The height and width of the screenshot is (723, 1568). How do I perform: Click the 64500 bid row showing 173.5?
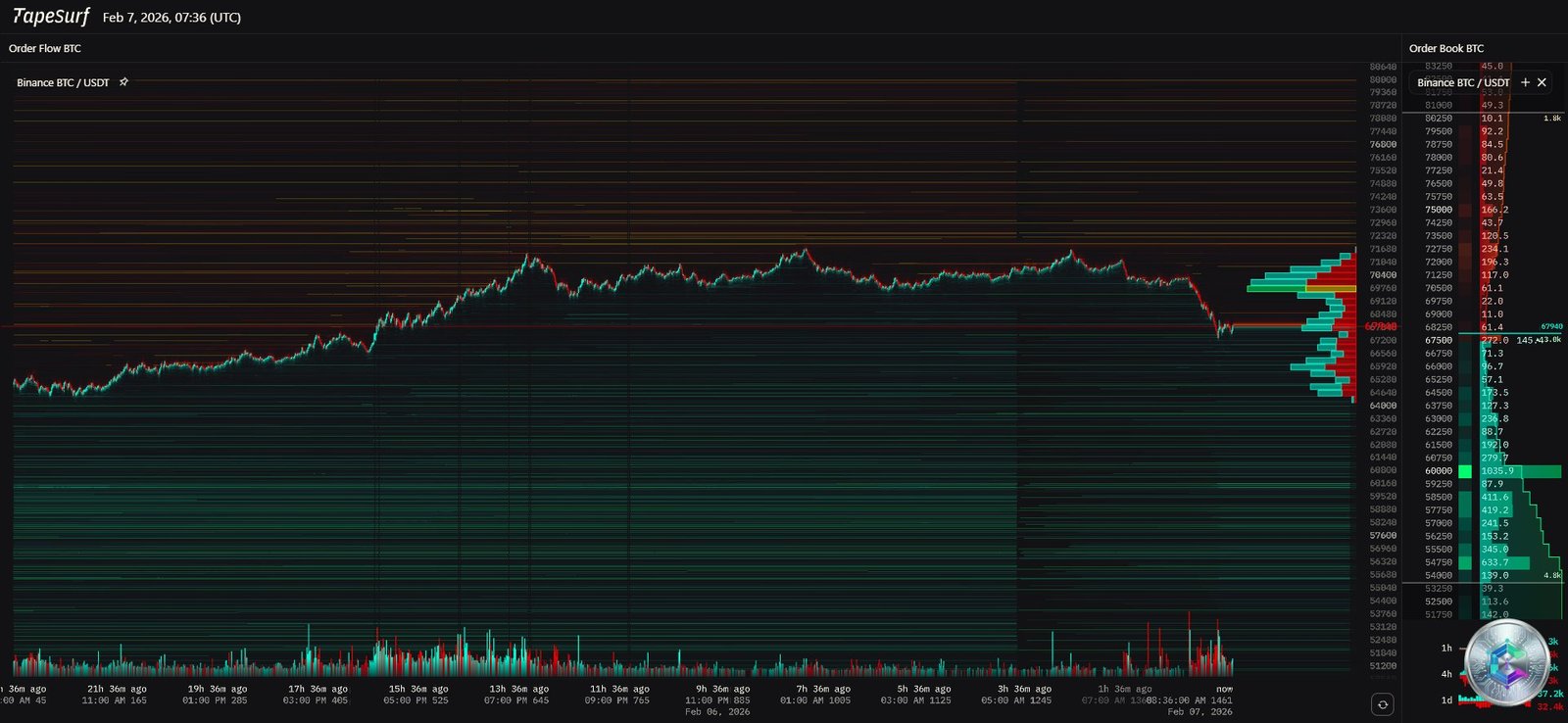click(x=1484, y=393)
